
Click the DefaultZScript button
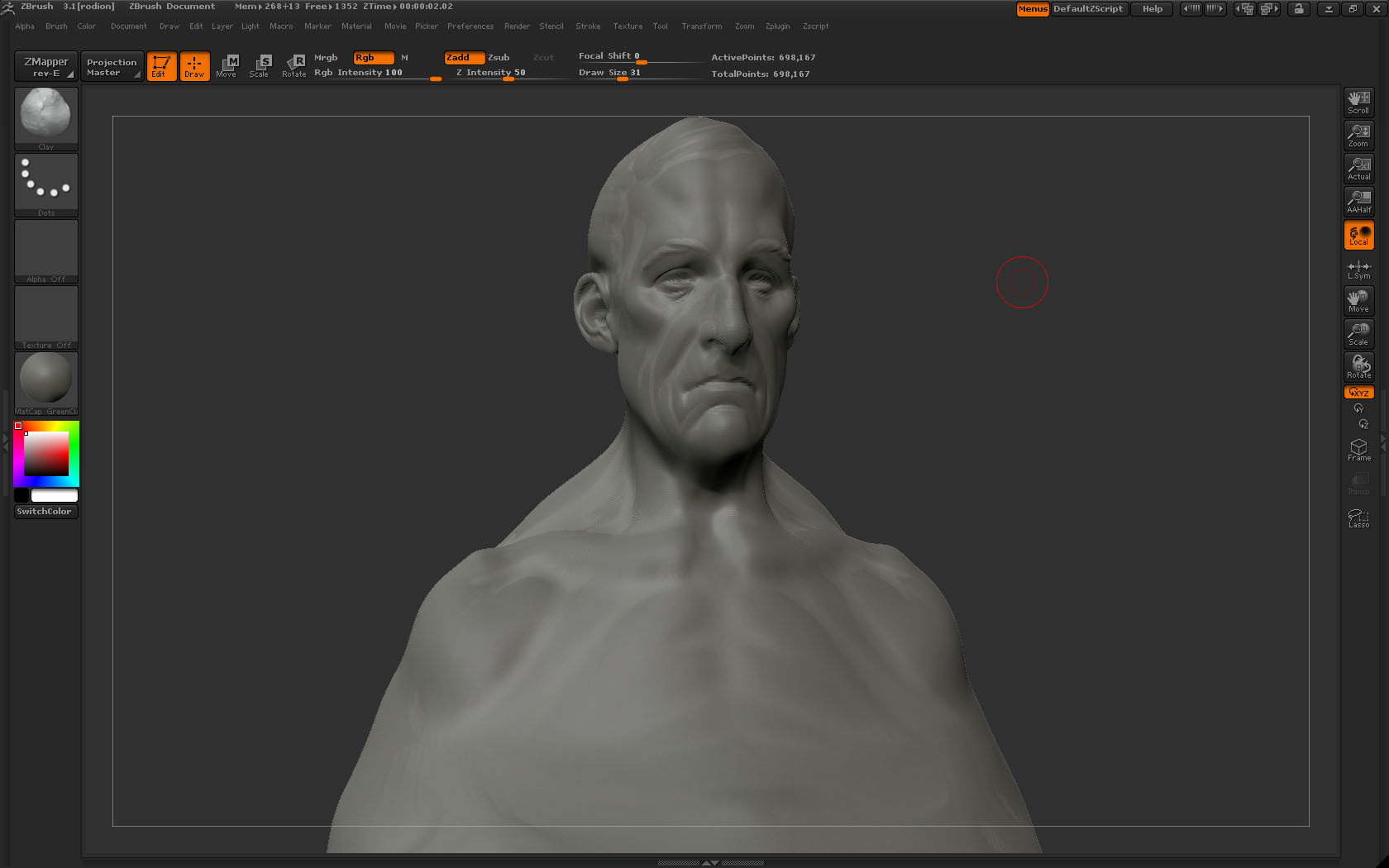tap(1088, 9)
